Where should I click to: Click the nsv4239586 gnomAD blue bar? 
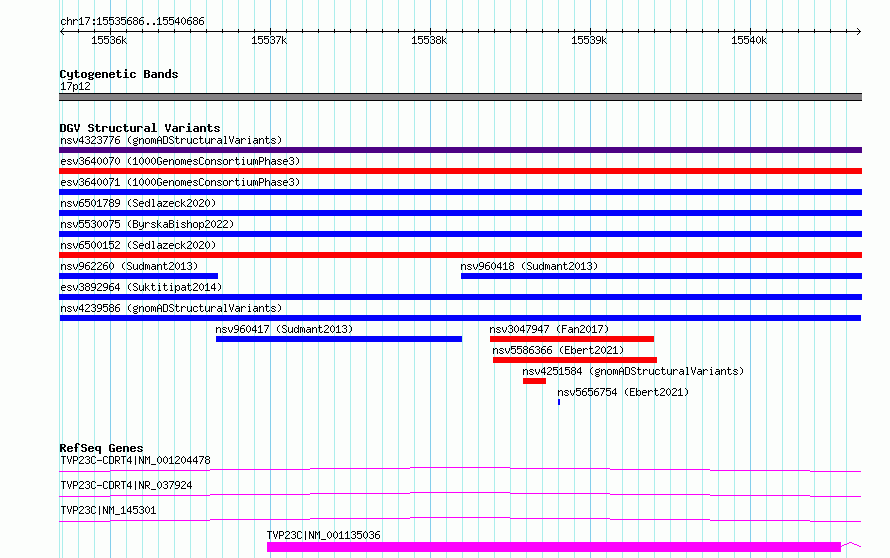click(x=460, y=318)
